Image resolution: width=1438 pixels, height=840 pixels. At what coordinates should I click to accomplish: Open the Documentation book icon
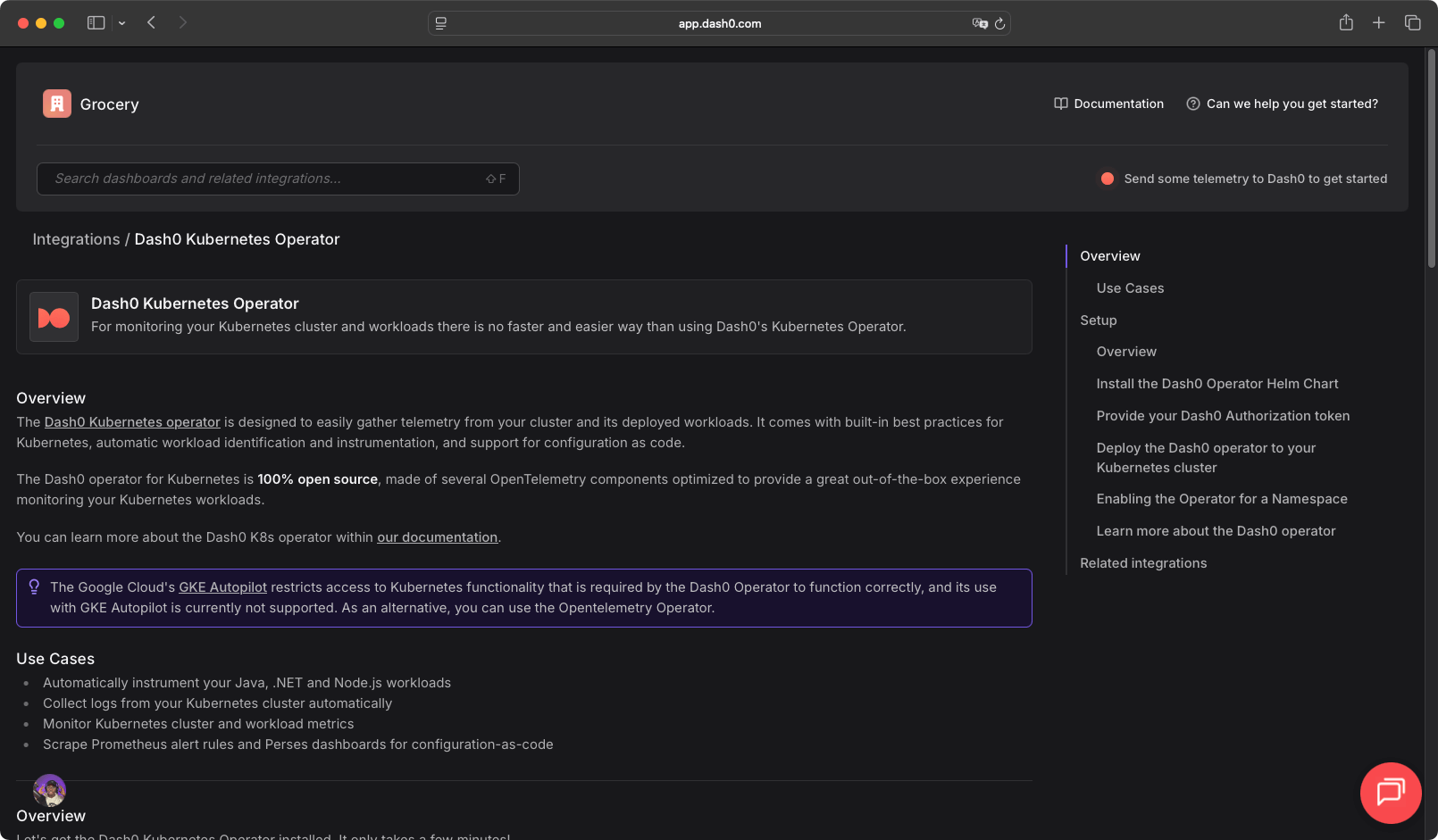1060,104
